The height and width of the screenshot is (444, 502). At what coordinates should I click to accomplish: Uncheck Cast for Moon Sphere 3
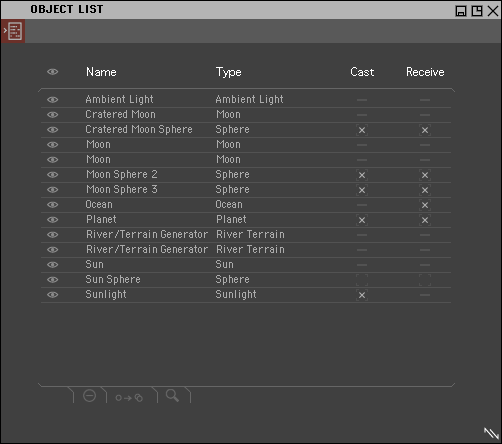362,190
